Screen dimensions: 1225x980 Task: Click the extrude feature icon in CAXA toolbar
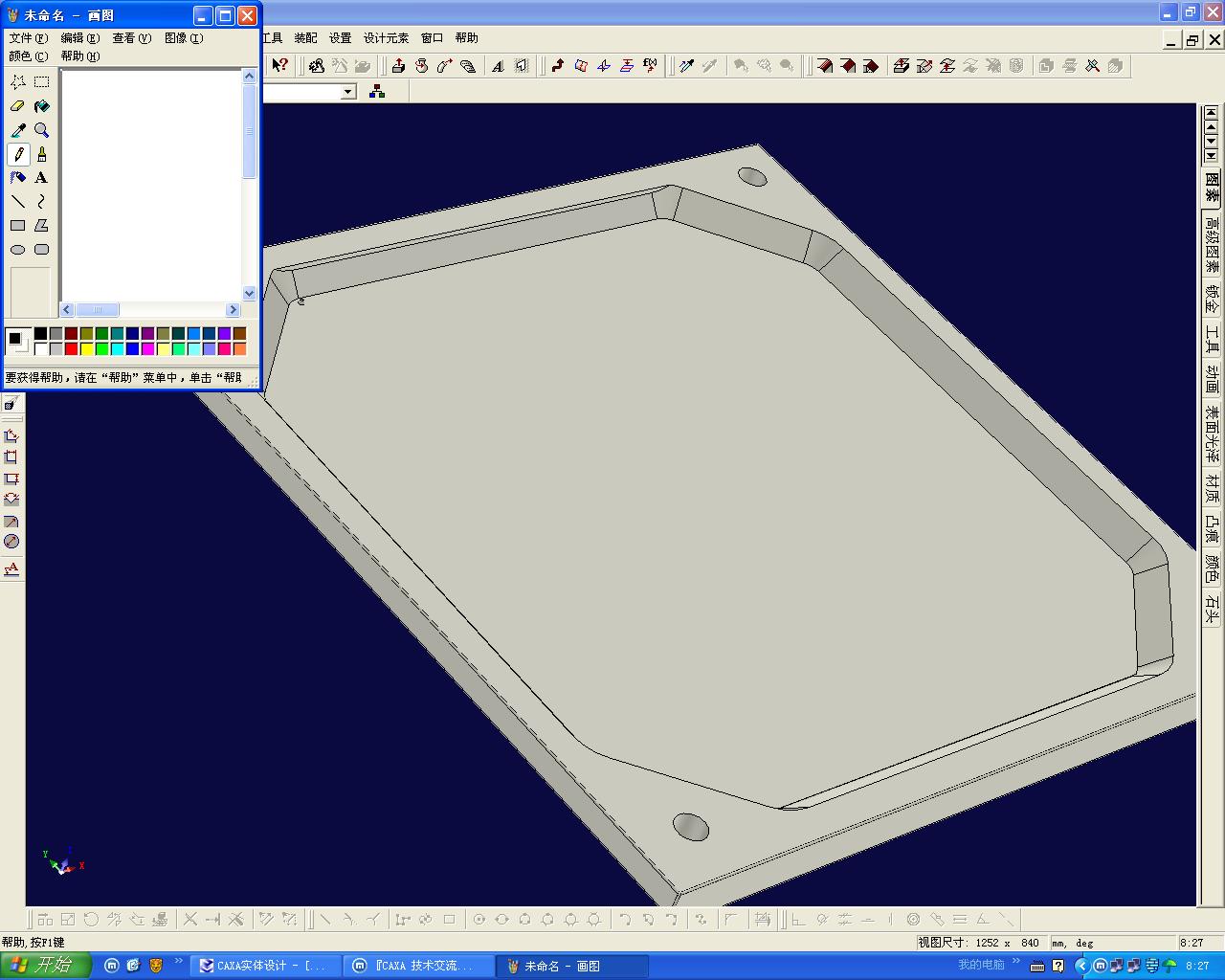click(398, 65)
